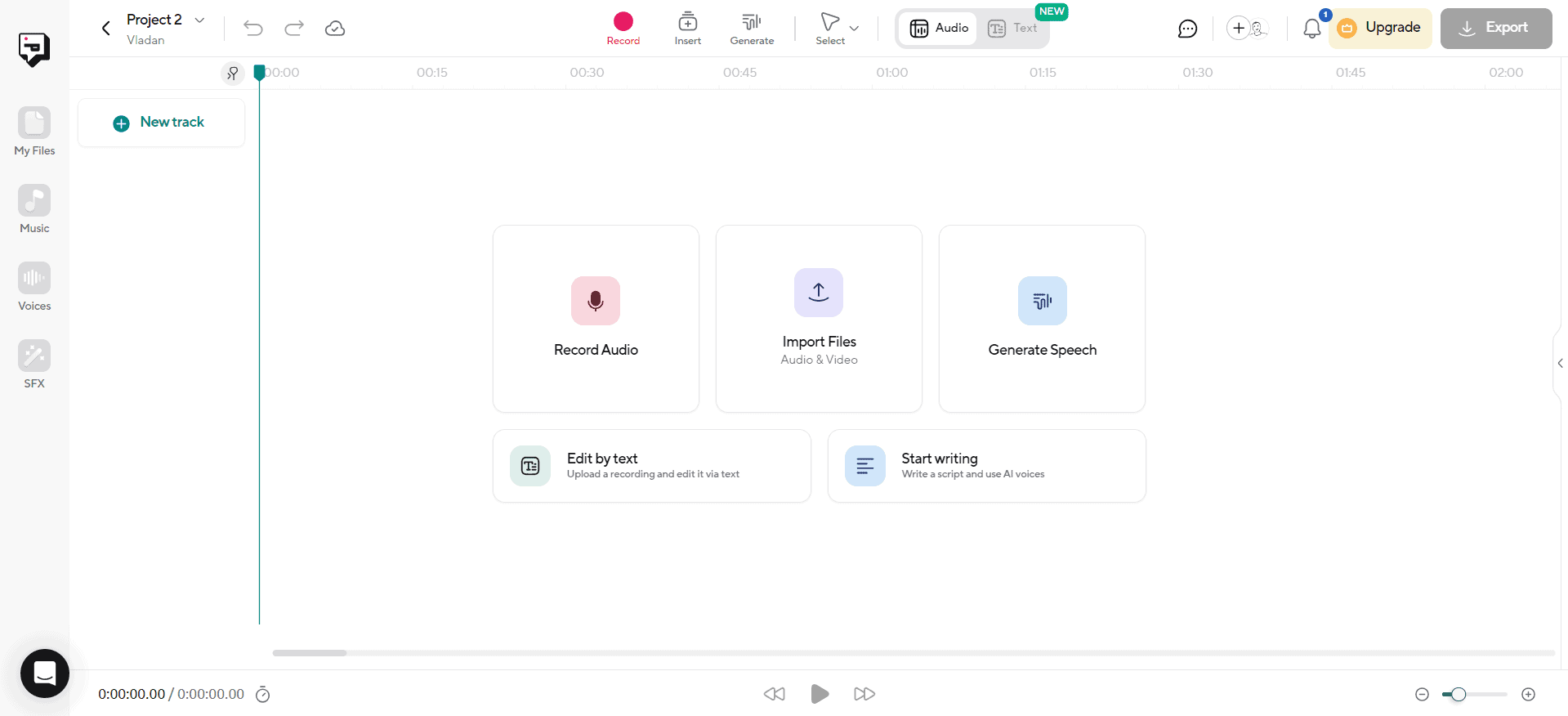Click the Upgrade button
The width and height of the screenshot is (1568, 716).
(1380, 29)
